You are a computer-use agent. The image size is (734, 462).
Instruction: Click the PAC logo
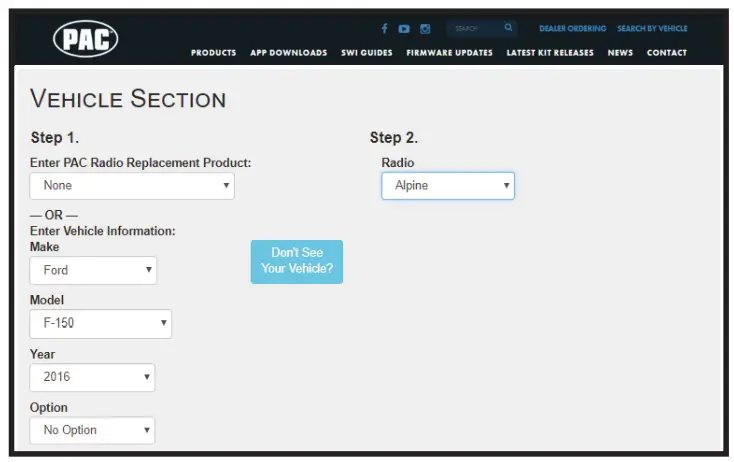(x=86, y=39)
